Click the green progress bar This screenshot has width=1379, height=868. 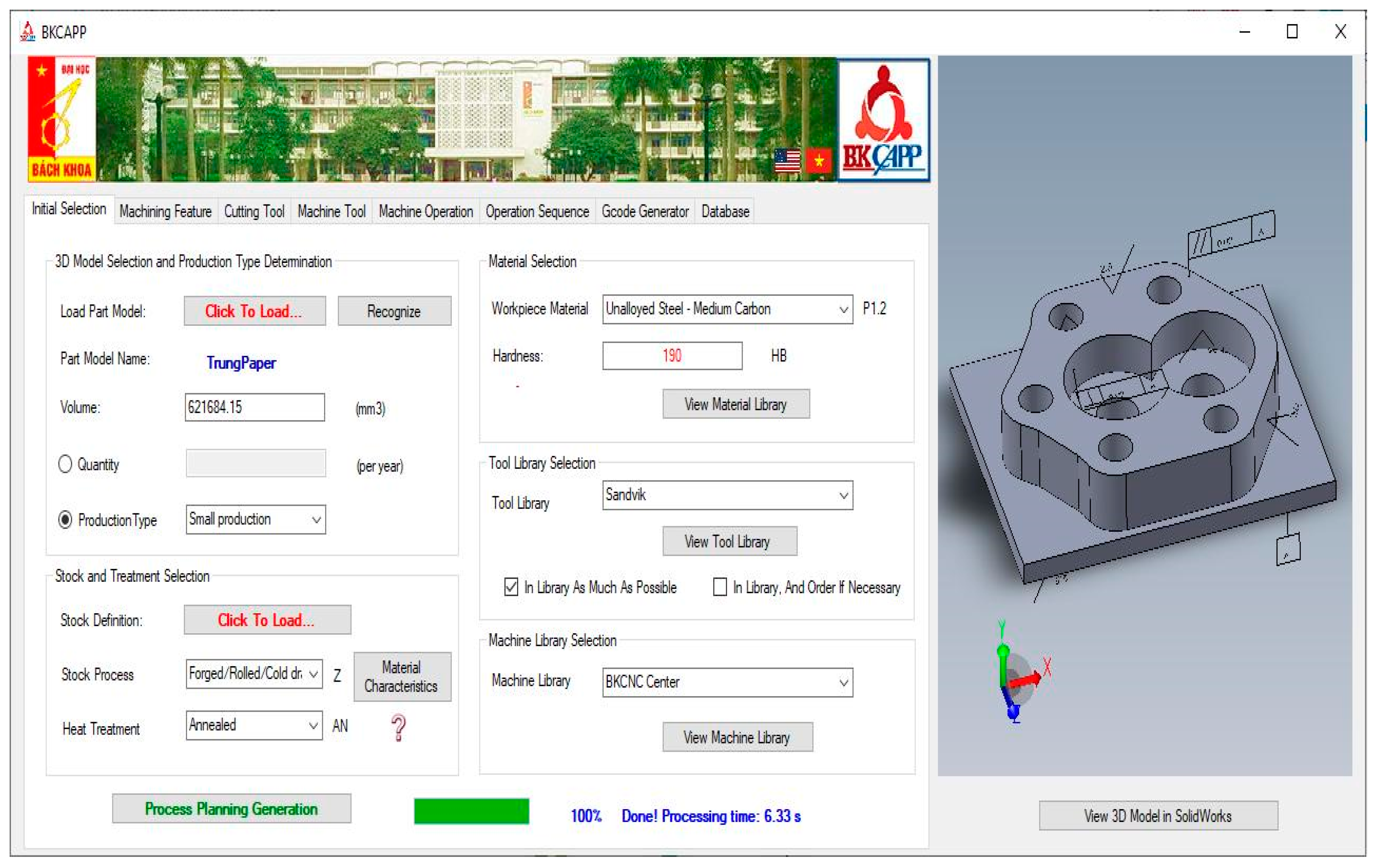point(471,811)
